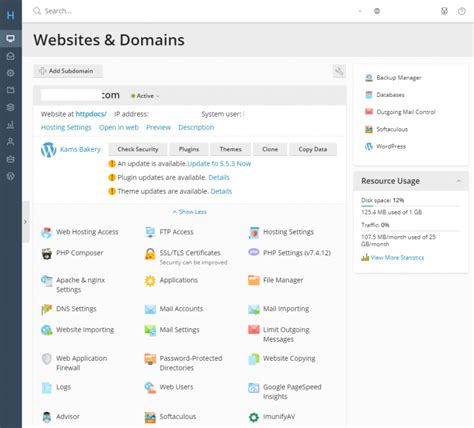474x428 pixels.
Task: Open the Themes tab for Kams Bakery
Action: 230,149
